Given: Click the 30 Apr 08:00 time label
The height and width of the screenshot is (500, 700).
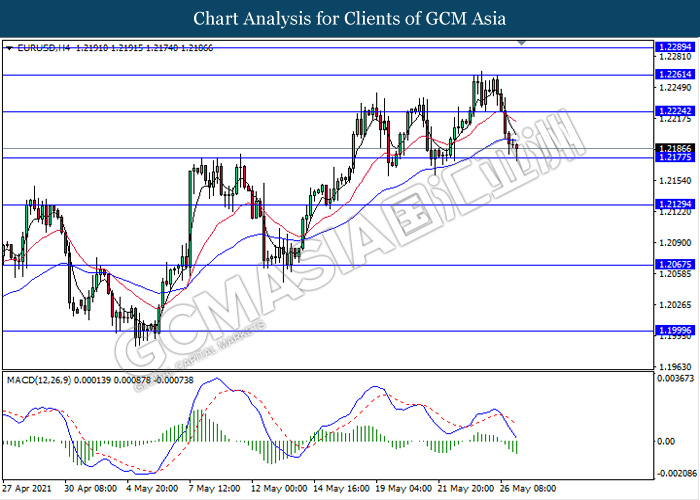Looking at the screenshot, I should [91, 488].
